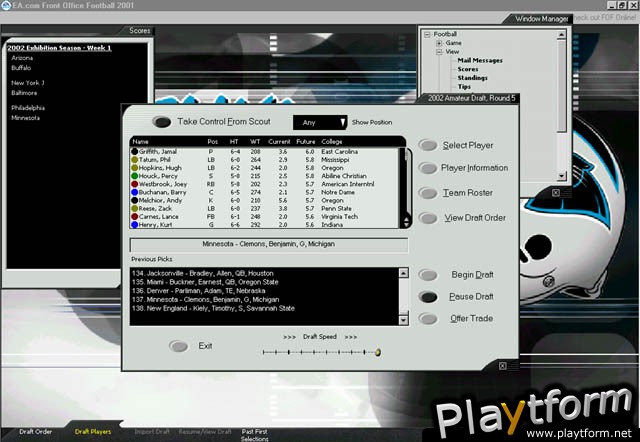Click the Window Manager scrollbar up arrow
Image resolution: width=640 pixels, height=442 pixels.
click(x=562, y=35)
